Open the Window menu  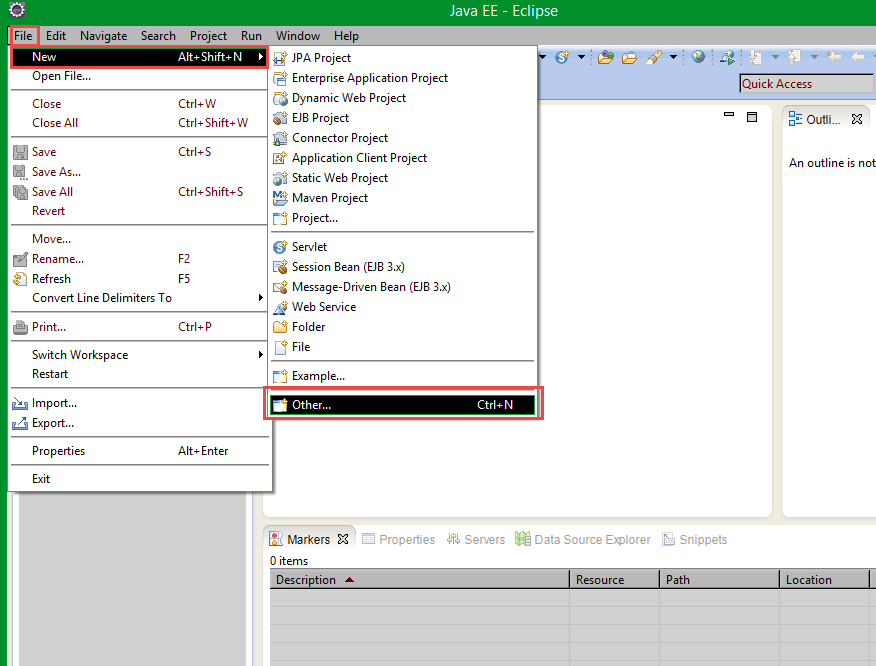click(297, 35)
